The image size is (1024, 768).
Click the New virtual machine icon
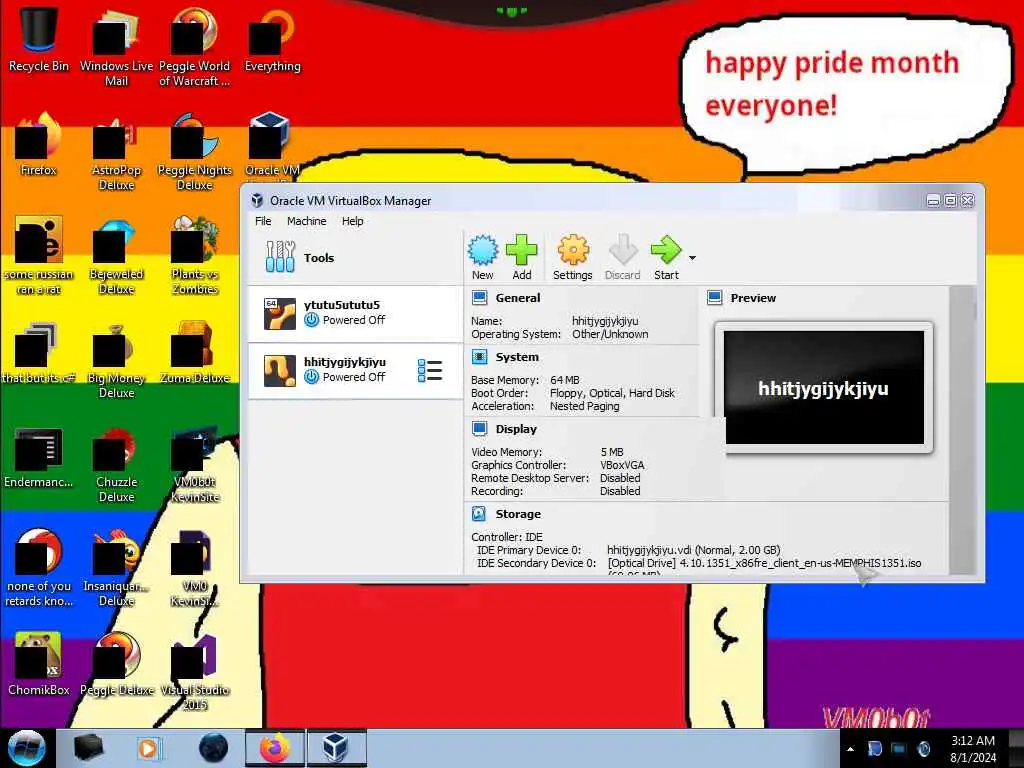(483, 257)
